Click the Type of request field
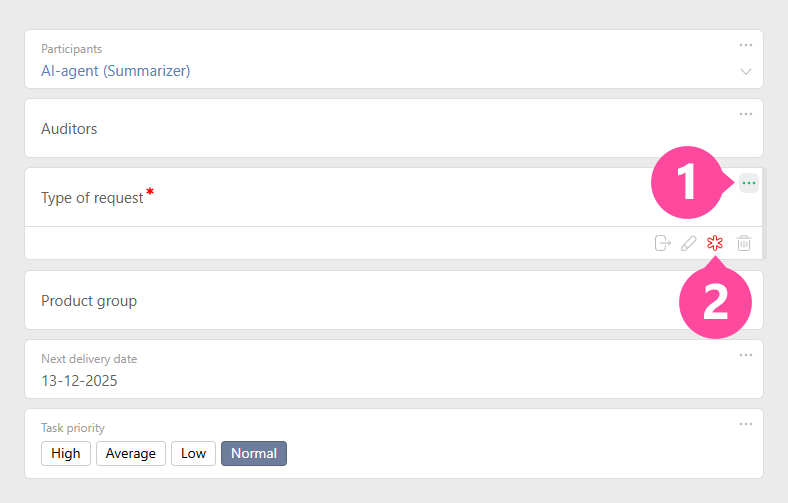The image size is (788, 503). (92, 198)
